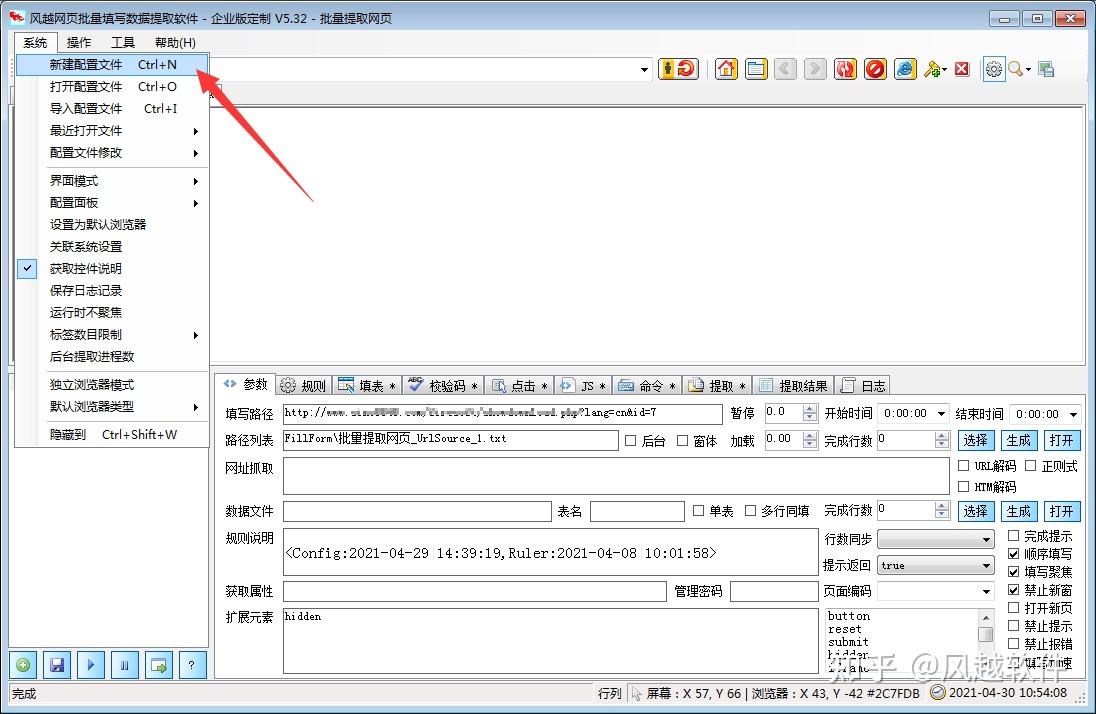Viewport: 1096px width, 714px height.
Task: Click the help question mark icon
Action: point(192,665)
